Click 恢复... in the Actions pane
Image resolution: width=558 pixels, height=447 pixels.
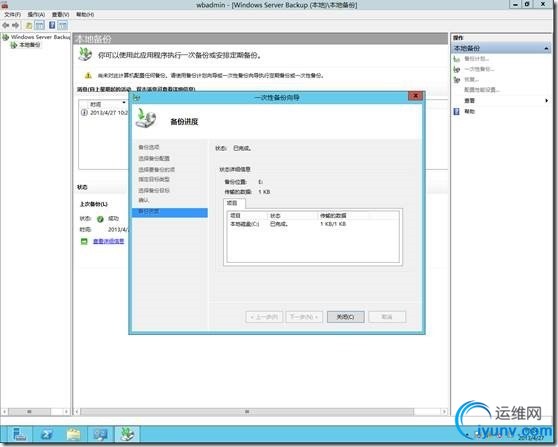[472, 80]
